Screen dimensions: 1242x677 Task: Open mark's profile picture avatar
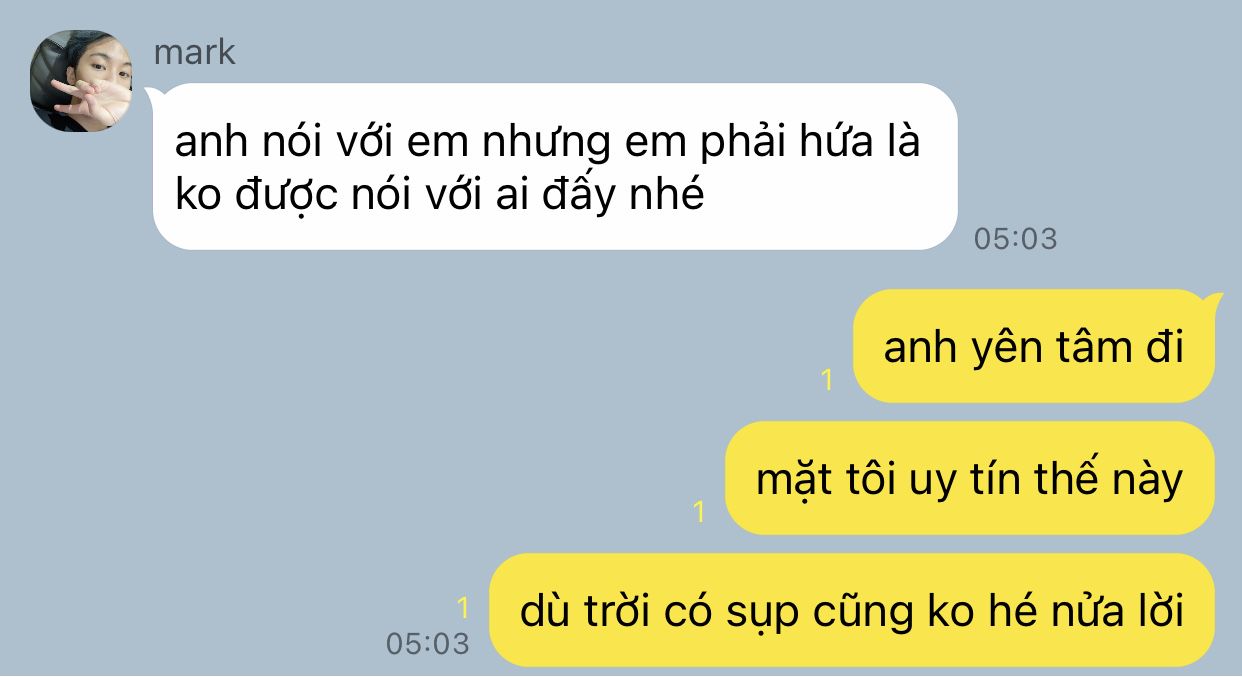[82, 81]
